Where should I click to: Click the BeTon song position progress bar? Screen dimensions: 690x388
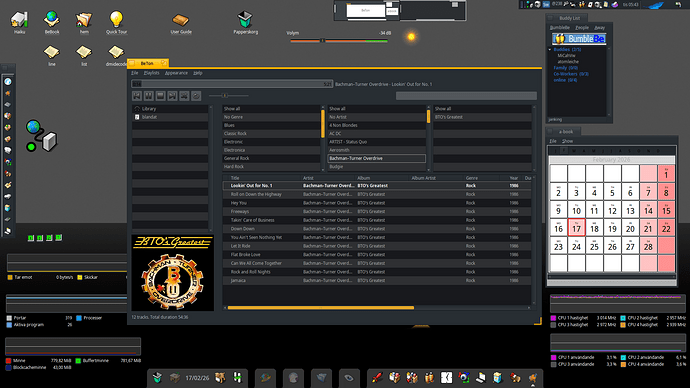[232, 84]
